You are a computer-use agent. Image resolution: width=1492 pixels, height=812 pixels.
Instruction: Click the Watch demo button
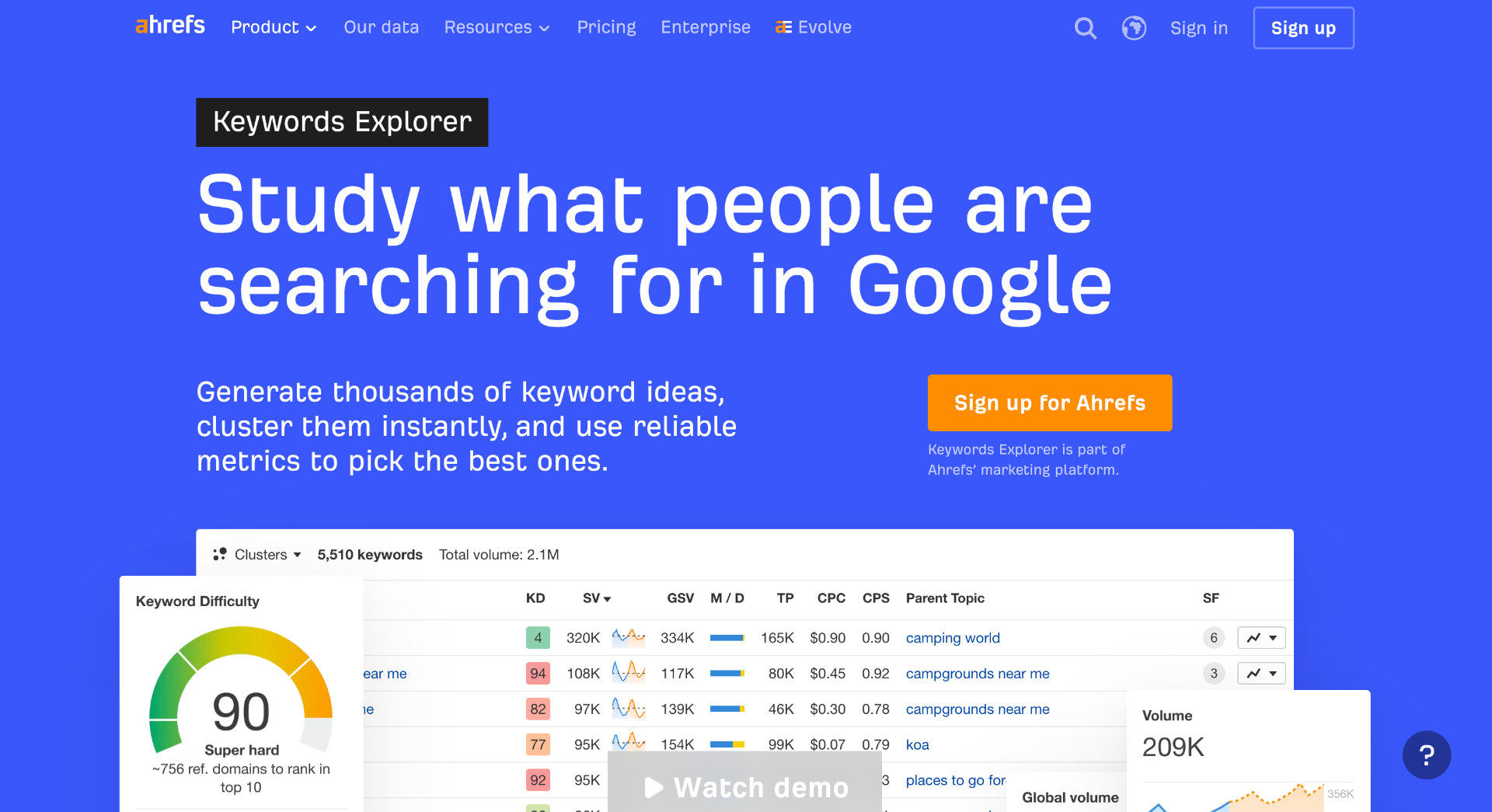(744, 782)
